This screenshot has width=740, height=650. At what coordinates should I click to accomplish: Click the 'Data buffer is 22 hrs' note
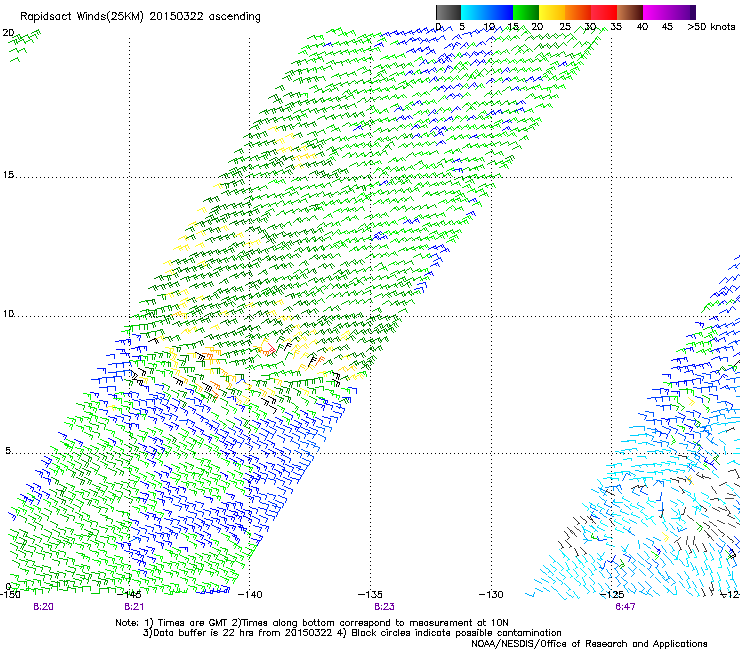pos(352,633)
